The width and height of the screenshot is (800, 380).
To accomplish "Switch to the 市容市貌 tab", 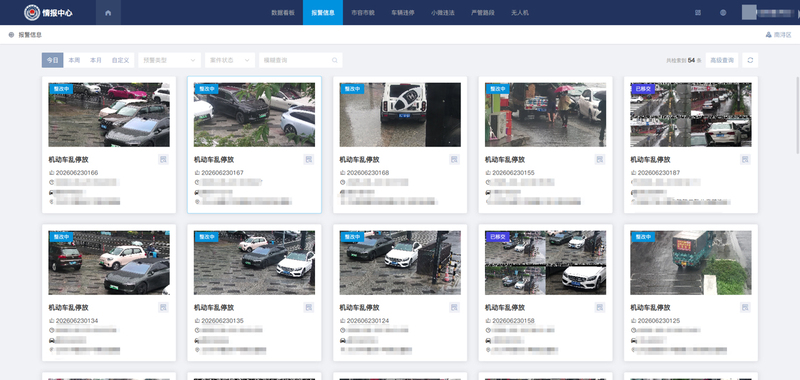I will (363, 13).
